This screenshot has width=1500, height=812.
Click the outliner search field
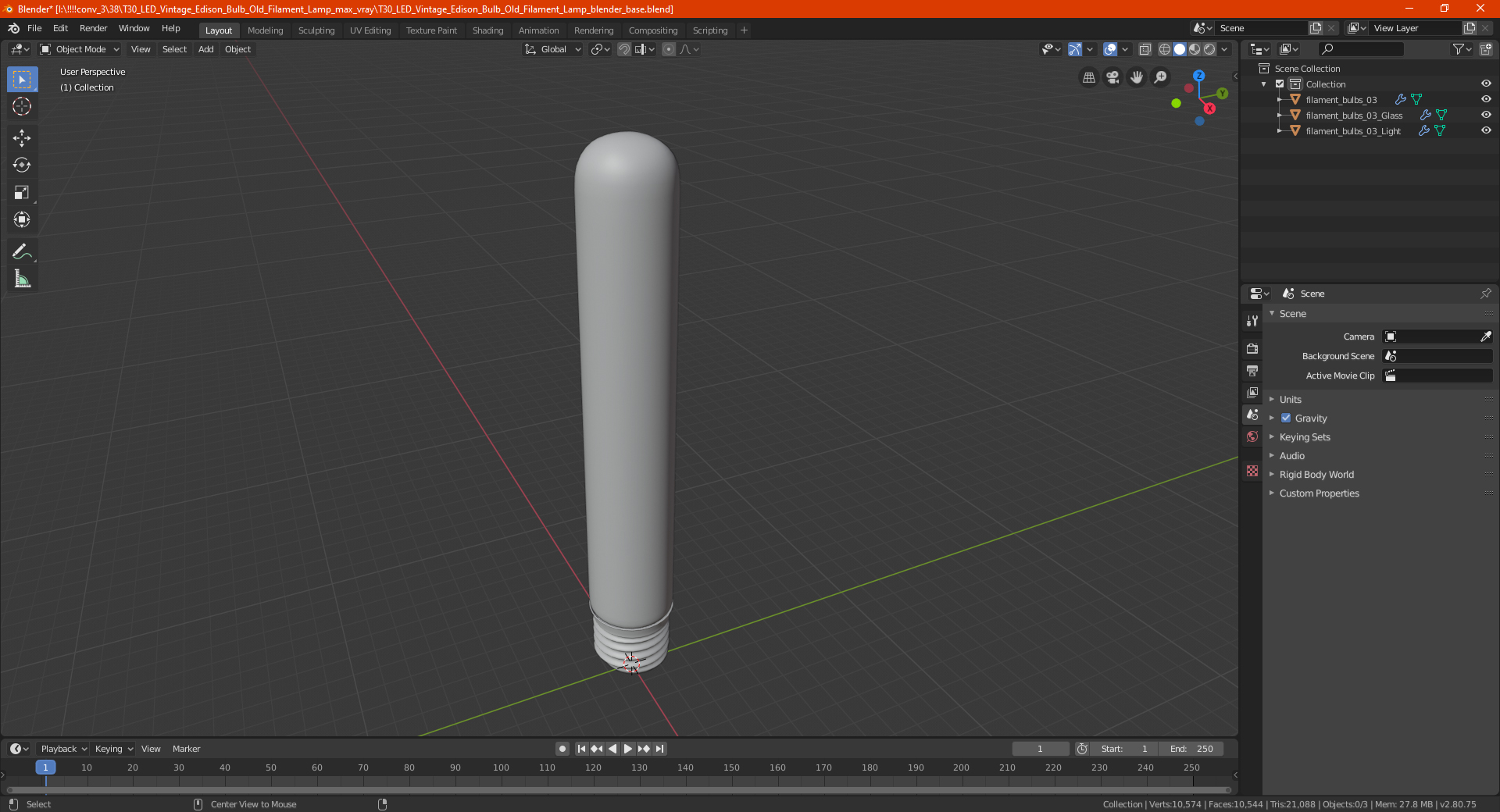coord(1361,49)
